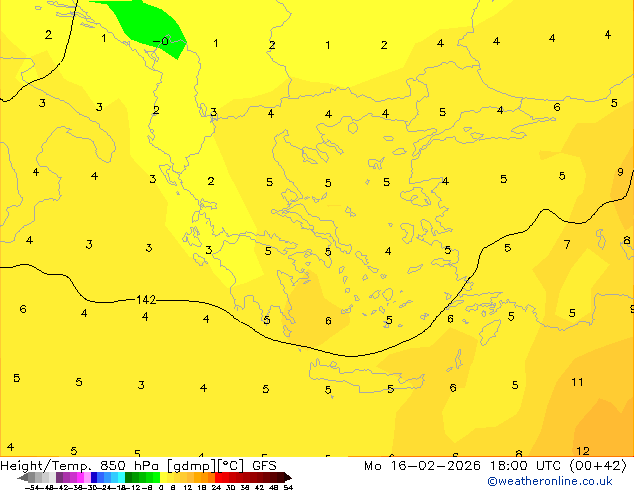Pick the dark green legend swatch
The image size is (634, 490).
[129, 477]
